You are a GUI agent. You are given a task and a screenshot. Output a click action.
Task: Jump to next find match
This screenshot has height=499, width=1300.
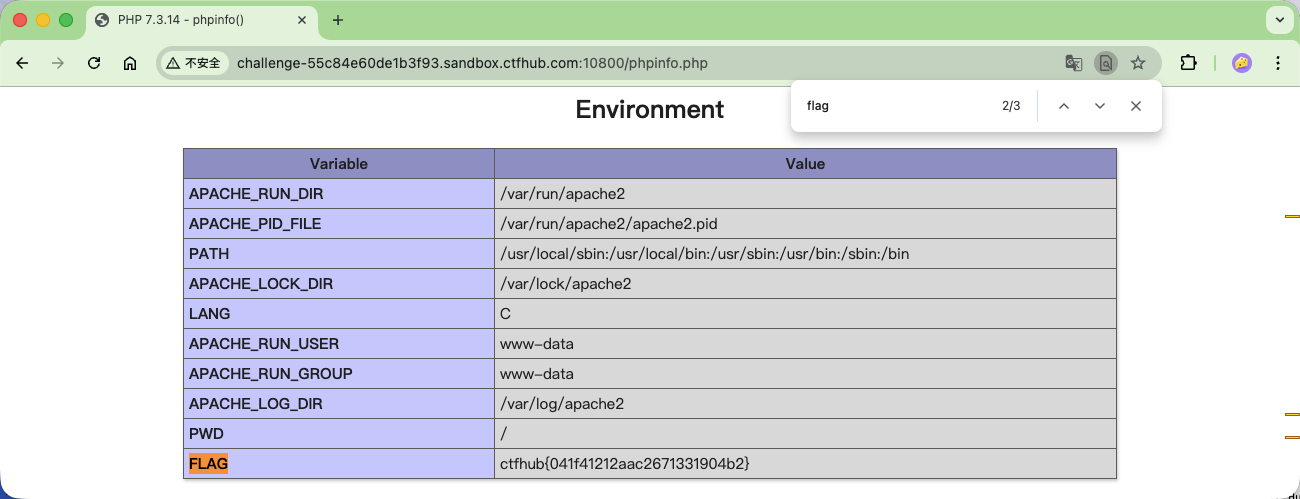(x=1100, y=106)
